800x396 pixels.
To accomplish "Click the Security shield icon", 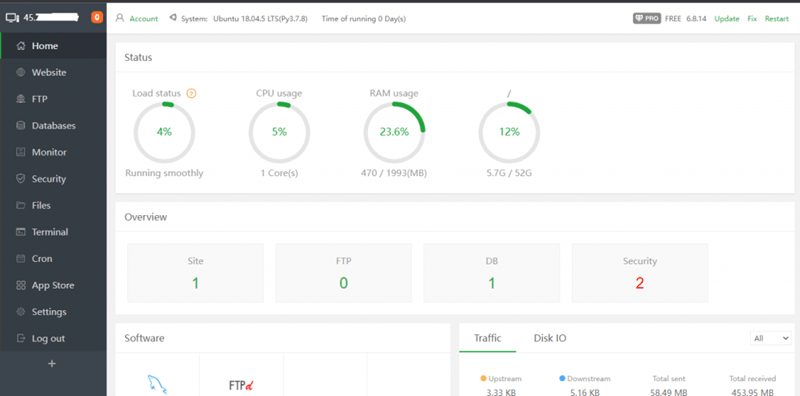I will [21, 179].
